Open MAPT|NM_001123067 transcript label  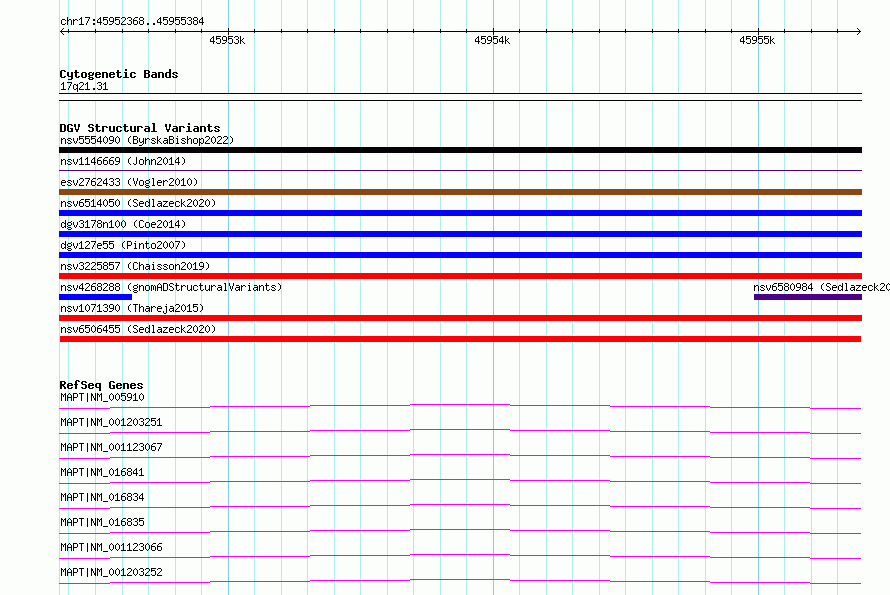point(111,447)
